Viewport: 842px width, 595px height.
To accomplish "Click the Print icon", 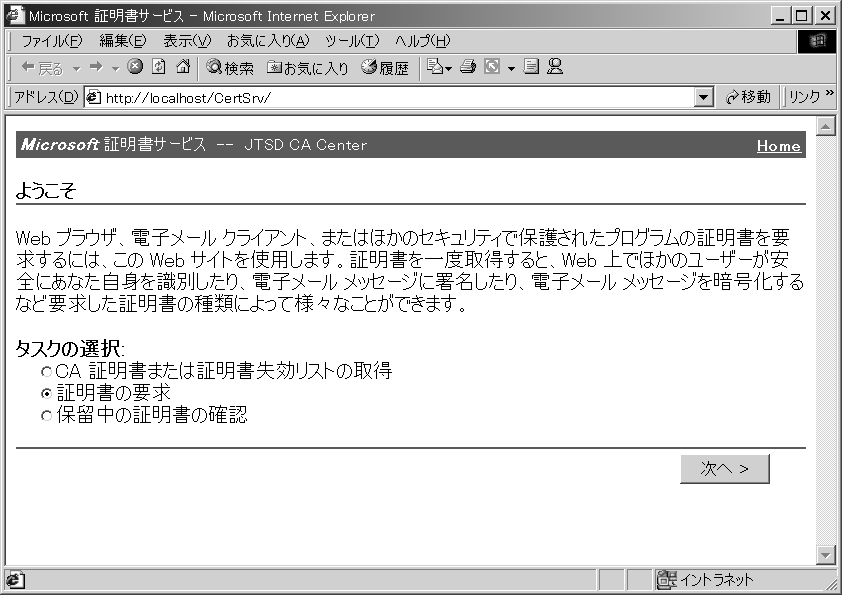I will (468, 67).
